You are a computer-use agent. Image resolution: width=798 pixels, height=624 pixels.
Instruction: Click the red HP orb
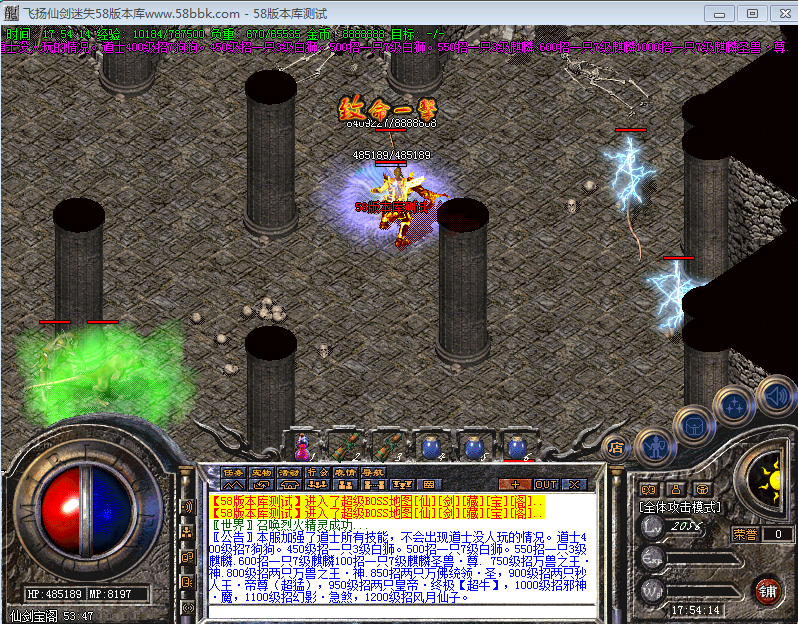coord(60,512)
